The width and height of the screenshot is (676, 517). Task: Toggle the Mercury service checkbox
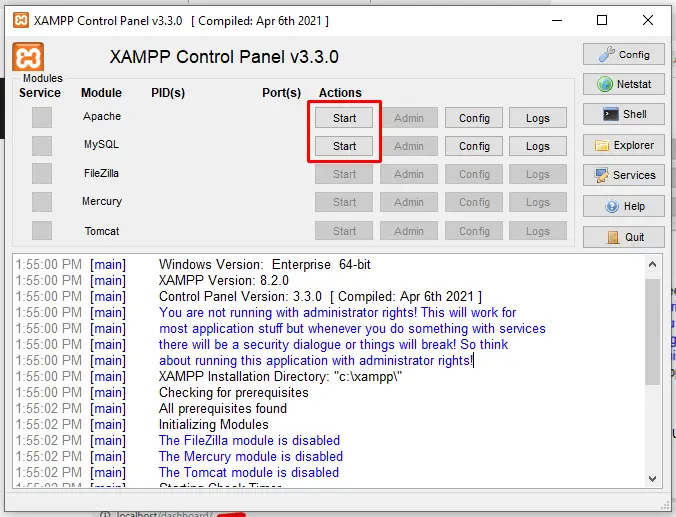(x=42, y=202)
